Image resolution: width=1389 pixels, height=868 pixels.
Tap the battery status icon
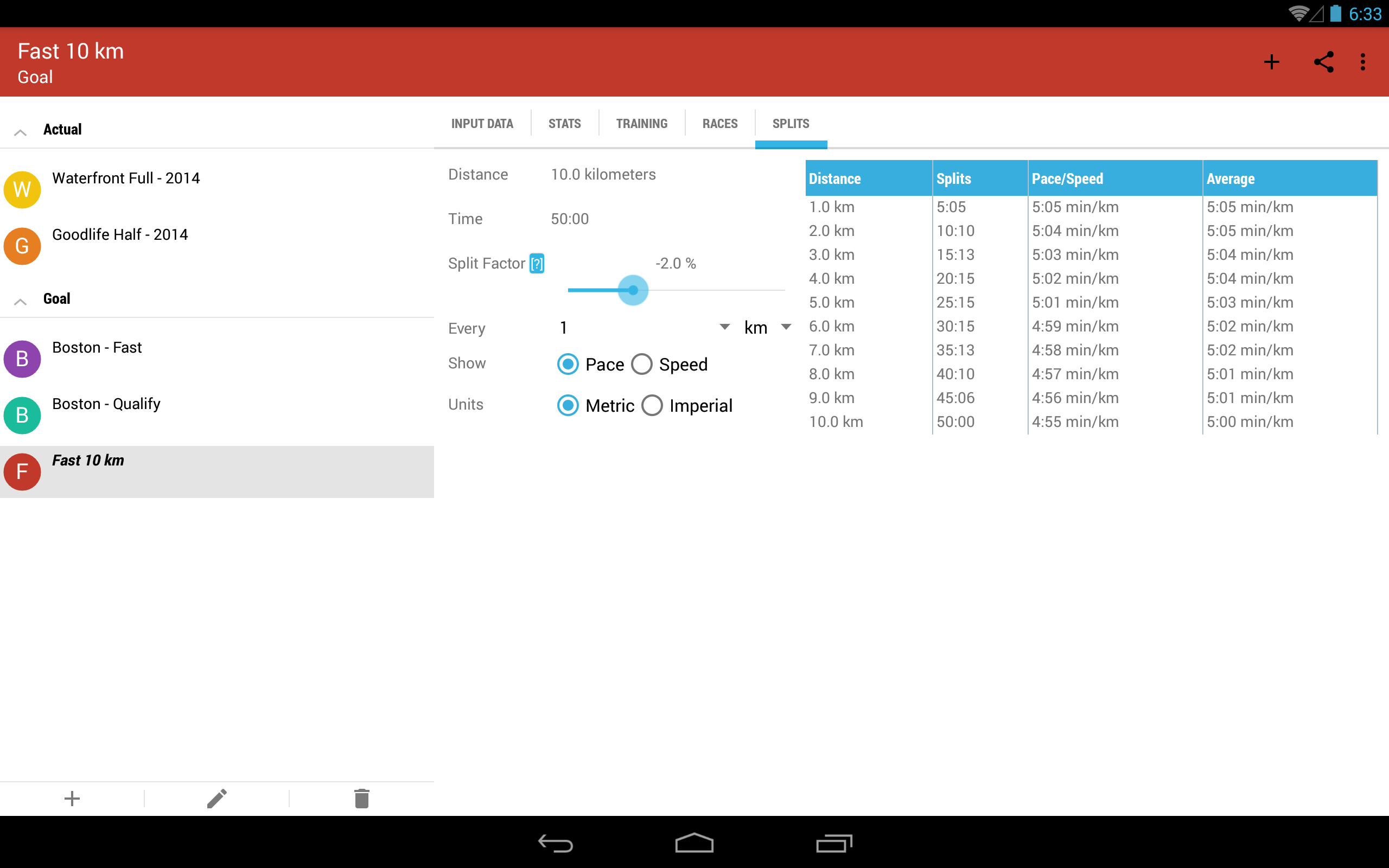tap(1336, 13)
